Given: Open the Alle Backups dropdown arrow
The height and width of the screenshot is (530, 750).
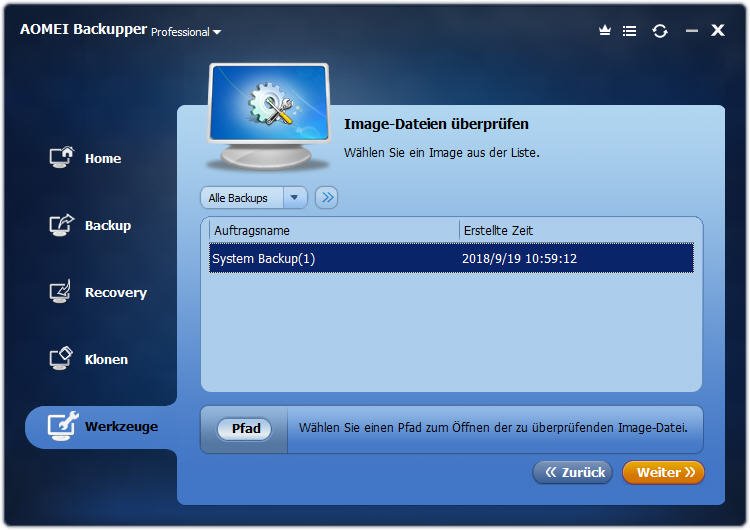Looking at the screenshot, I should 295,198.
